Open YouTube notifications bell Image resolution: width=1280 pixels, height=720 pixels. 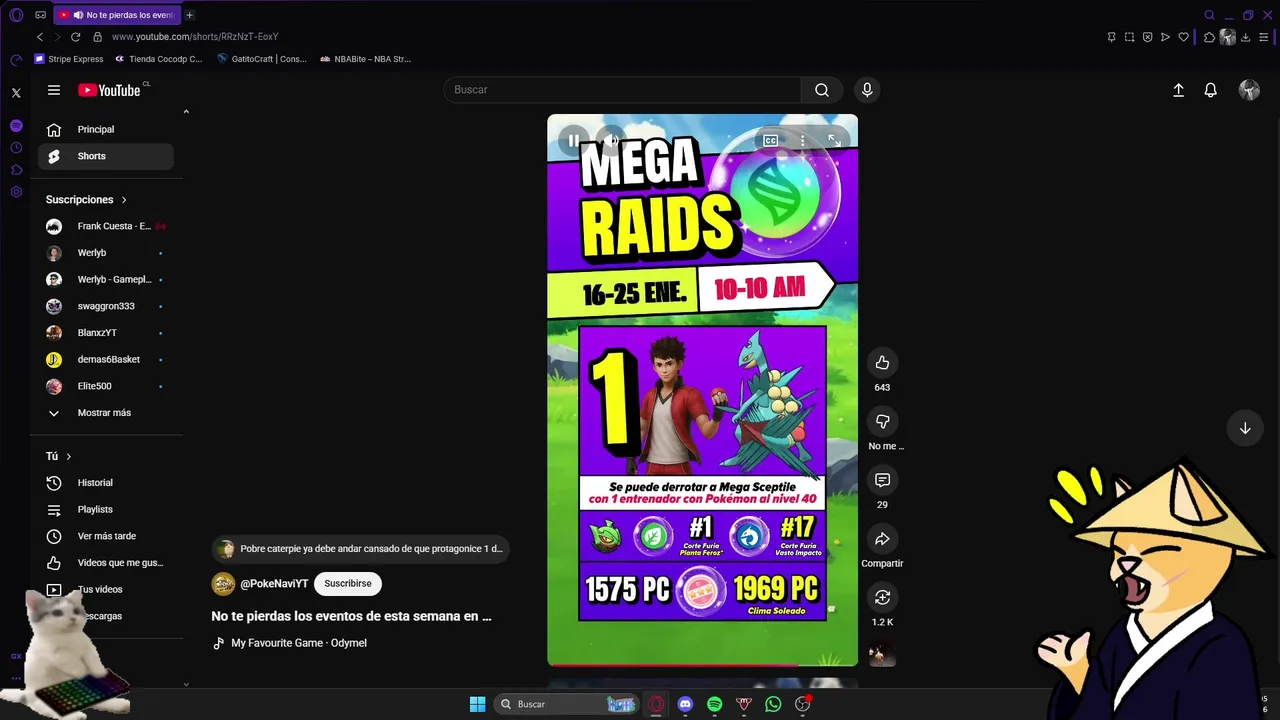[x=1210, y=90]
